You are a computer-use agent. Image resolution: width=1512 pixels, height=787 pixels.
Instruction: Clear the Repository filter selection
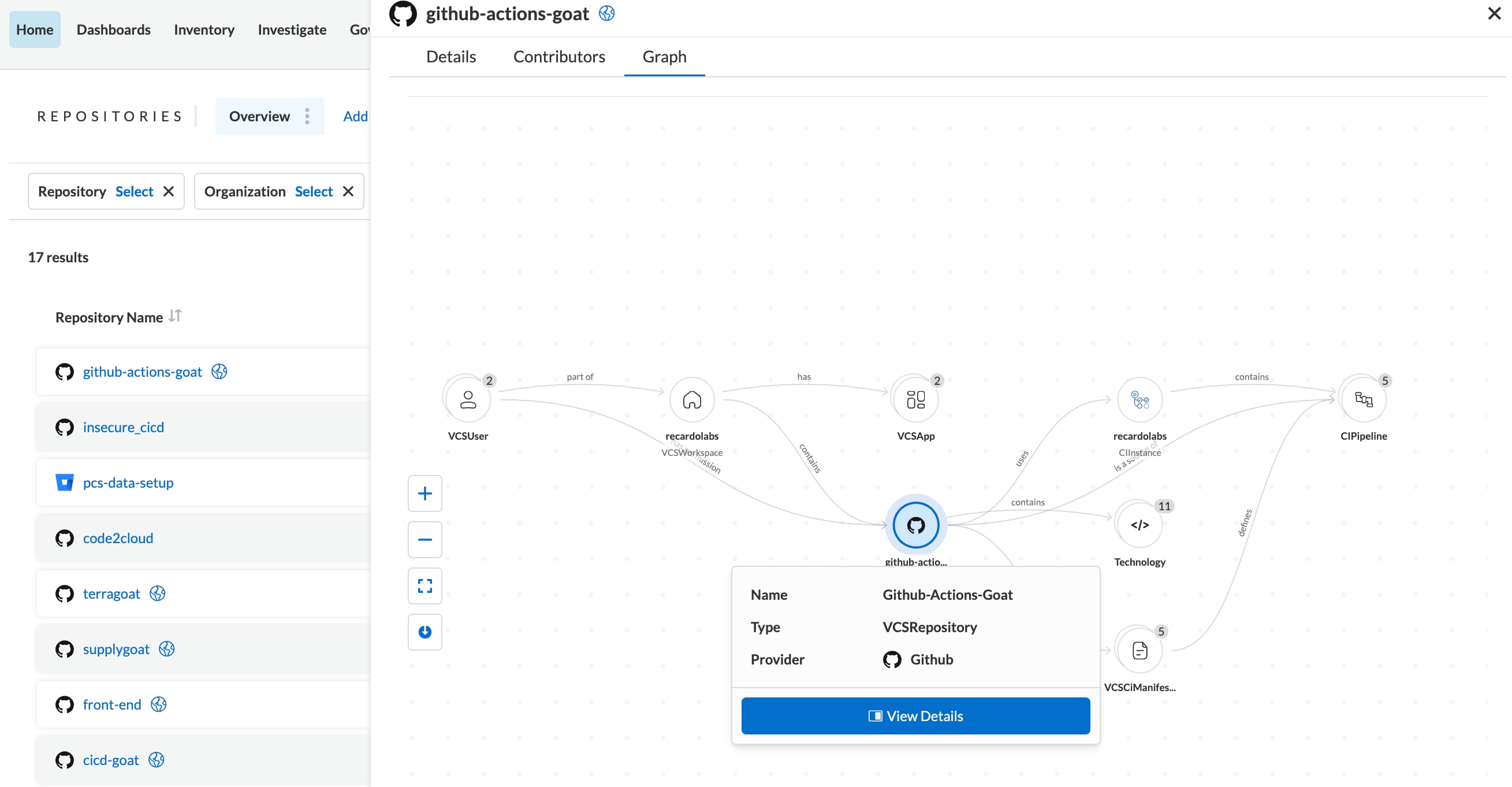(169, 191)
